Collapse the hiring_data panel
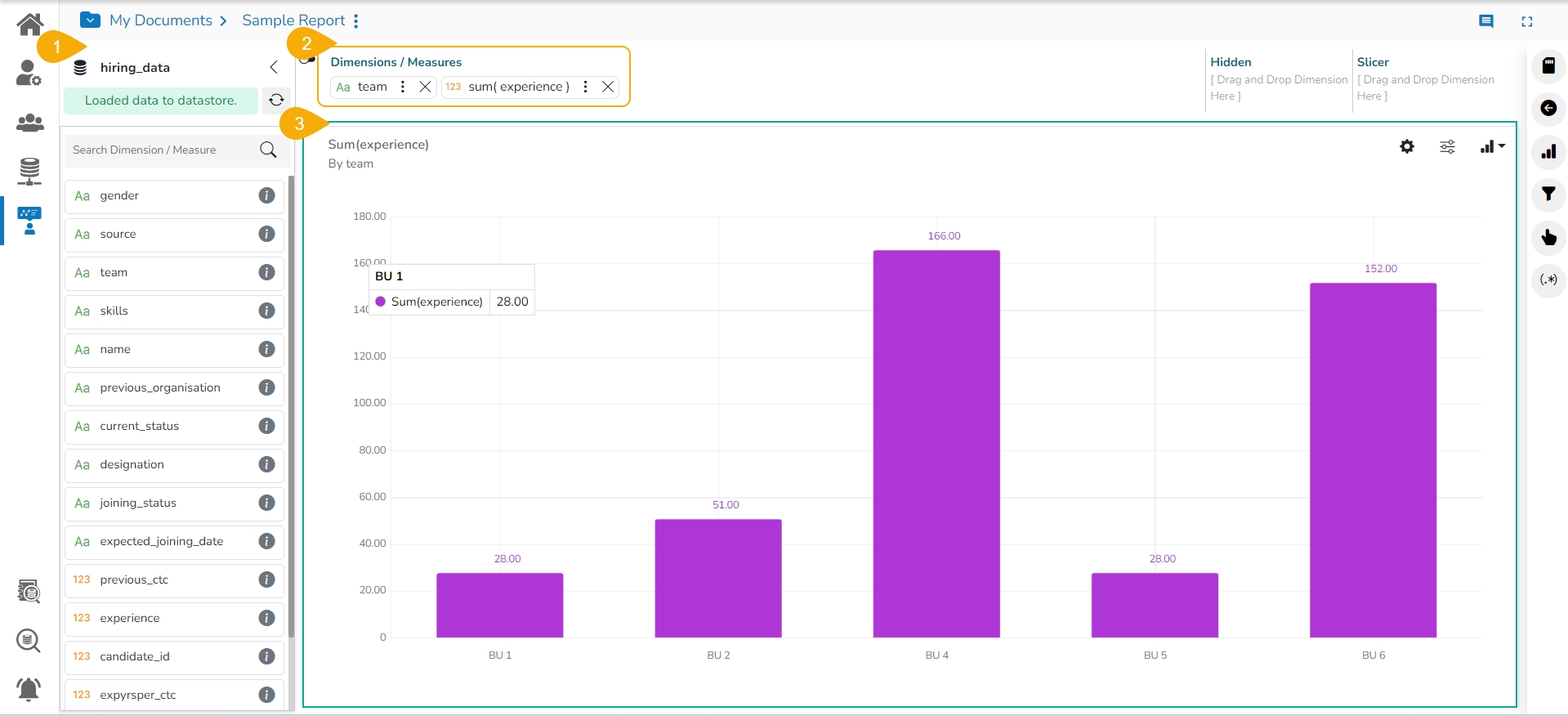The image size is (1568, 716). pyautogui.click(x=274, y=67)
